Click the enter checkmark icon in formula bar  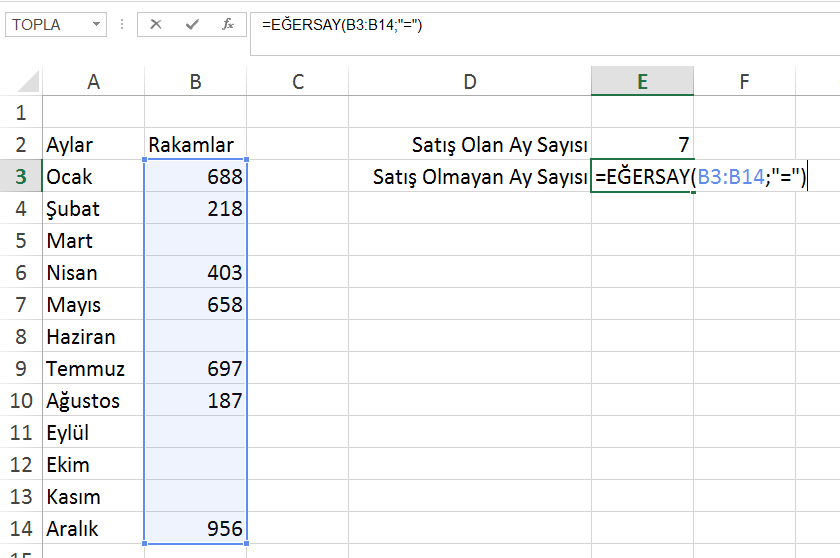point(192,24)
